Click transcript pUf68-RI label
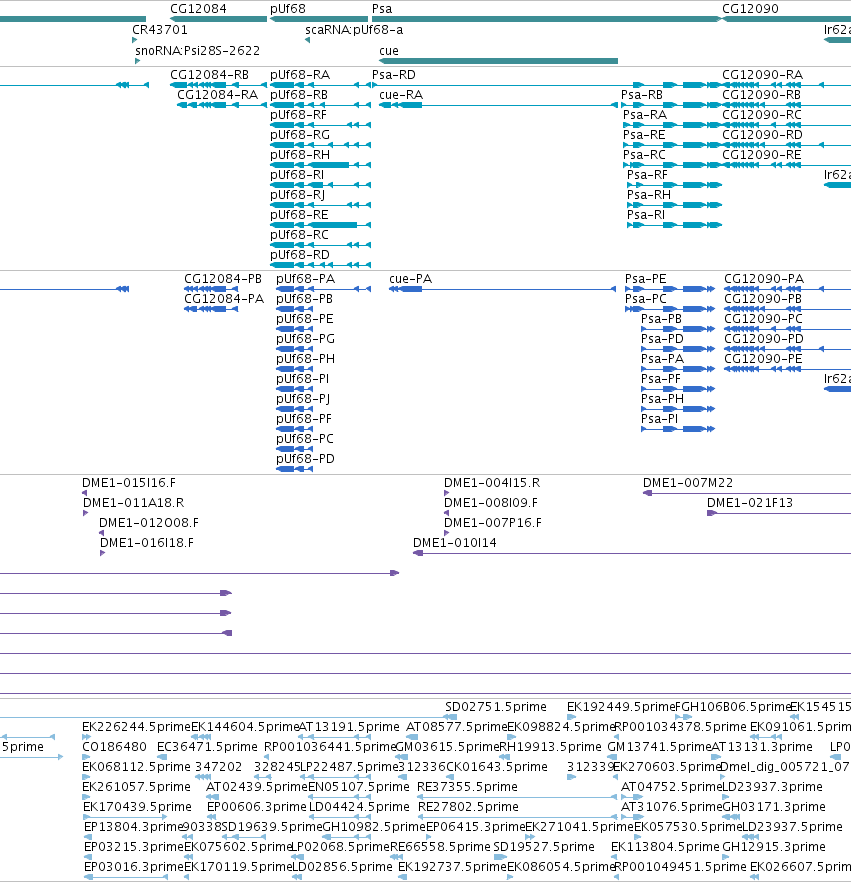851x882 pixels. (x=297, y=175)
